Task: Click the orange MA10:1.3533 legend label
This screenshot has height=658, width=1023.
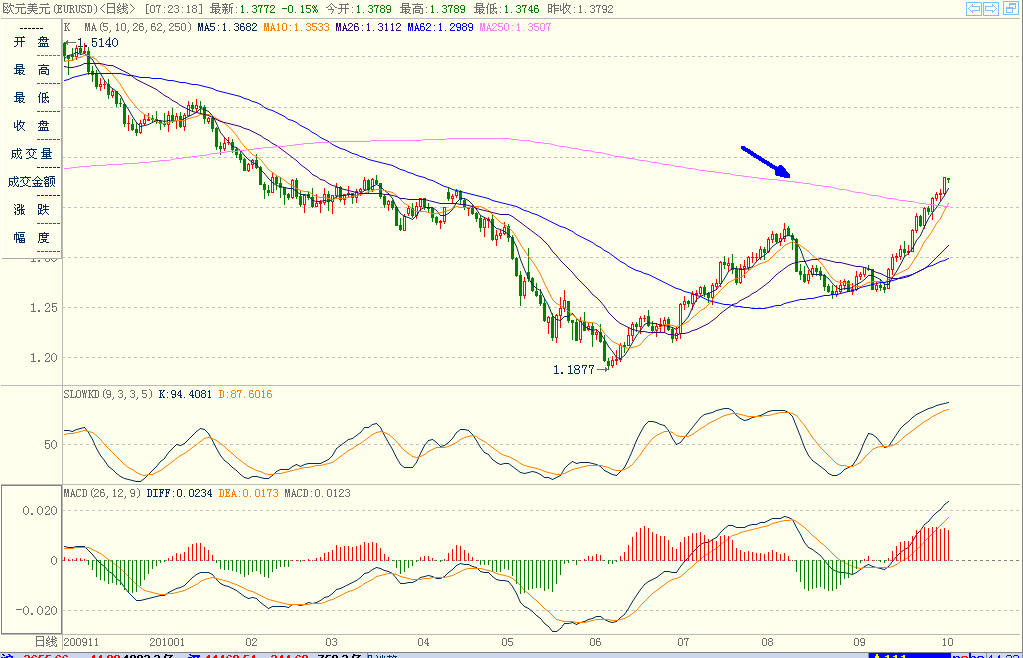Action: 296,27
